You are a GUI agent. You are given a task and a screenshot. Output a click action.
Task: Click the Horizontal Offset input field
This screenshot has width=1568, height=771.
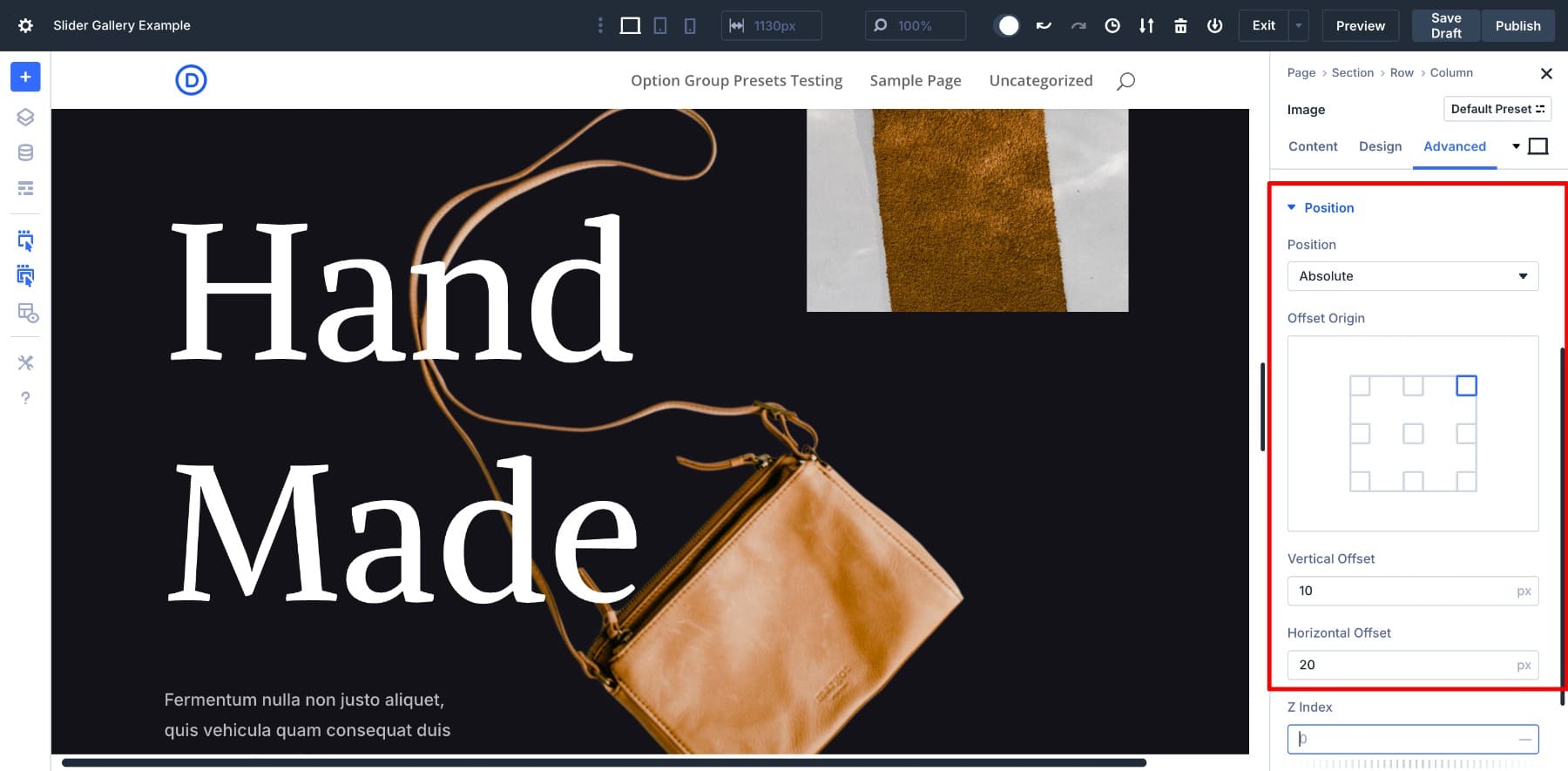pyautogui.click(x=1413, y=665)
